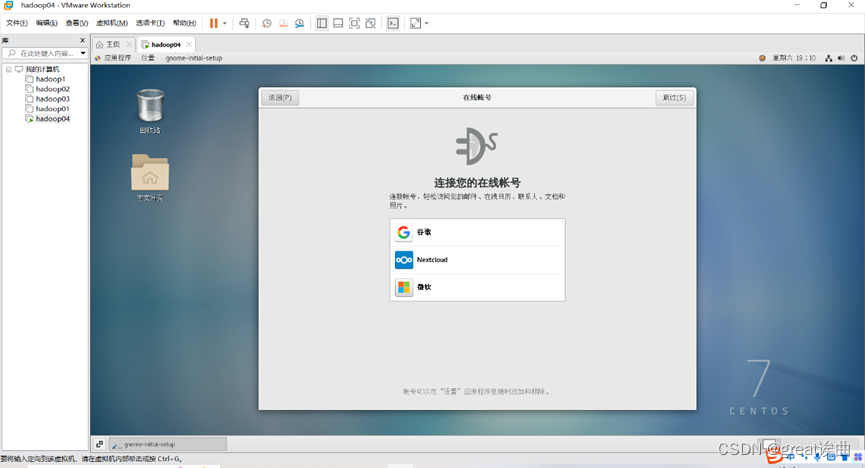Revert to snapshot using the orange clock icon

[283, 23]
